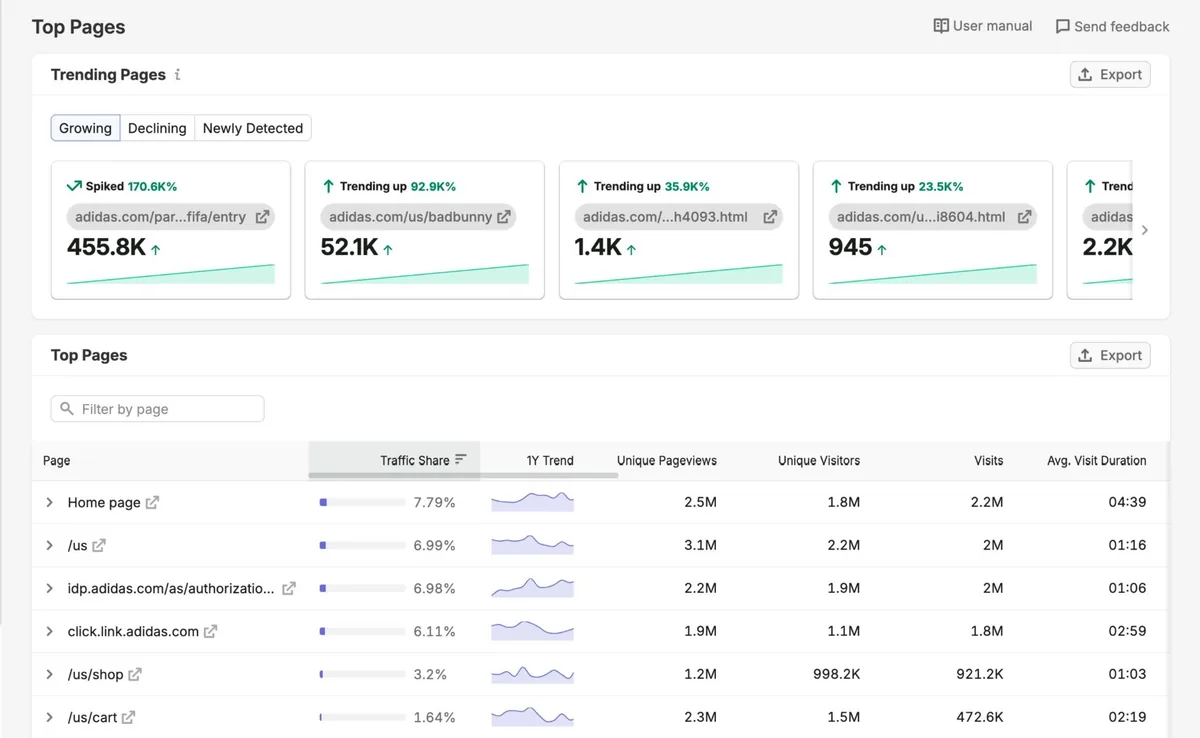1200x738 pixels.
Task: Click the 6.11% traffic share bar
Action: coord(362,632)
